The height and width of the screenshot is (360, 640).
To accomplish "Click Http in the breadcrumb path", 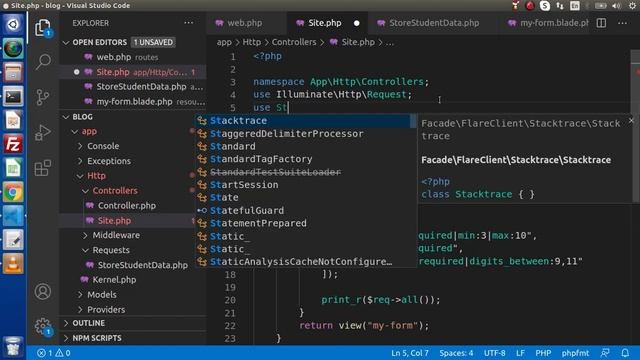I will [251, 42].
